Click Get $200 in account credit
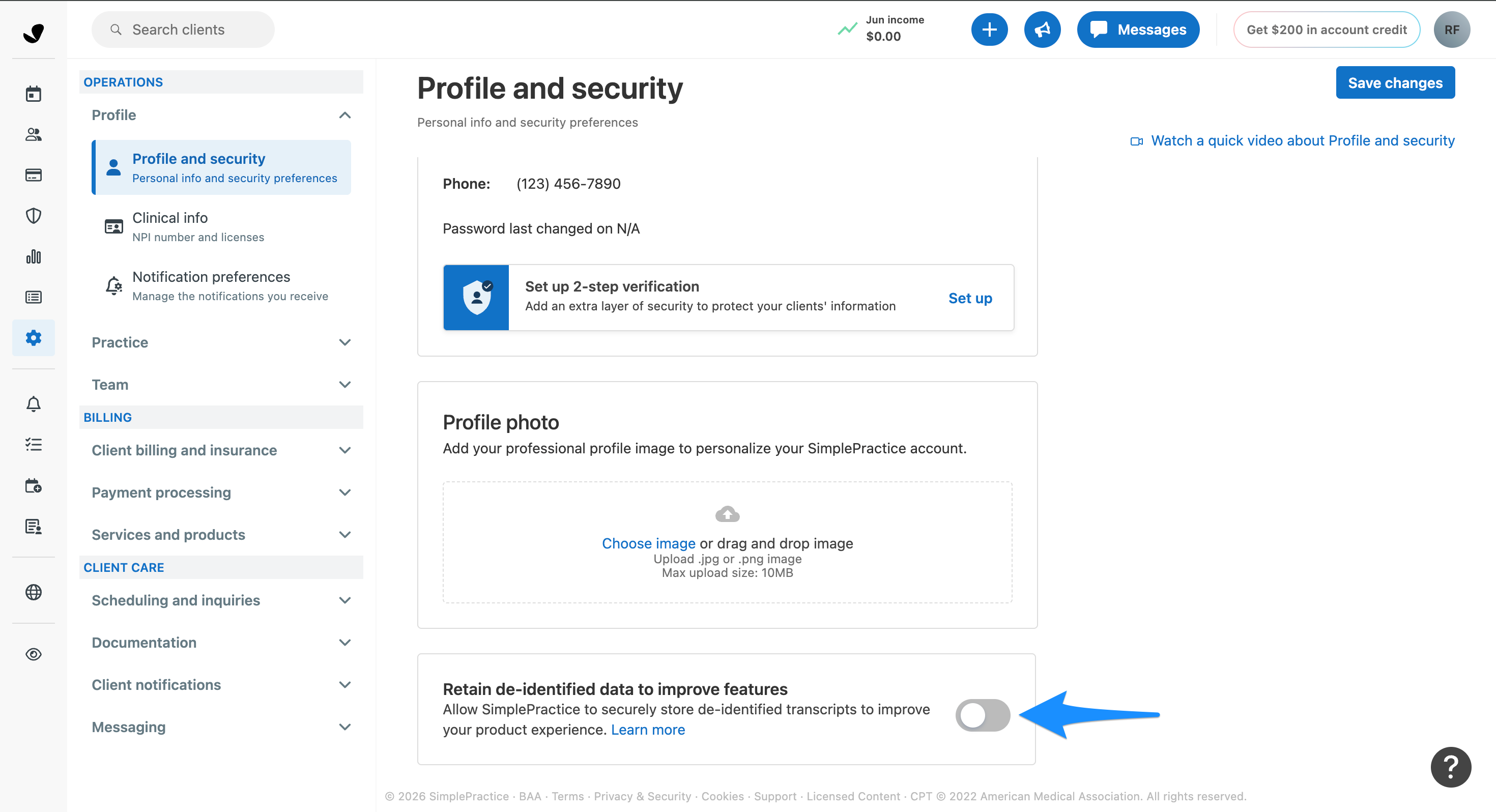The width and height of the screenshot is (1496, 812). click(1327, 29)
